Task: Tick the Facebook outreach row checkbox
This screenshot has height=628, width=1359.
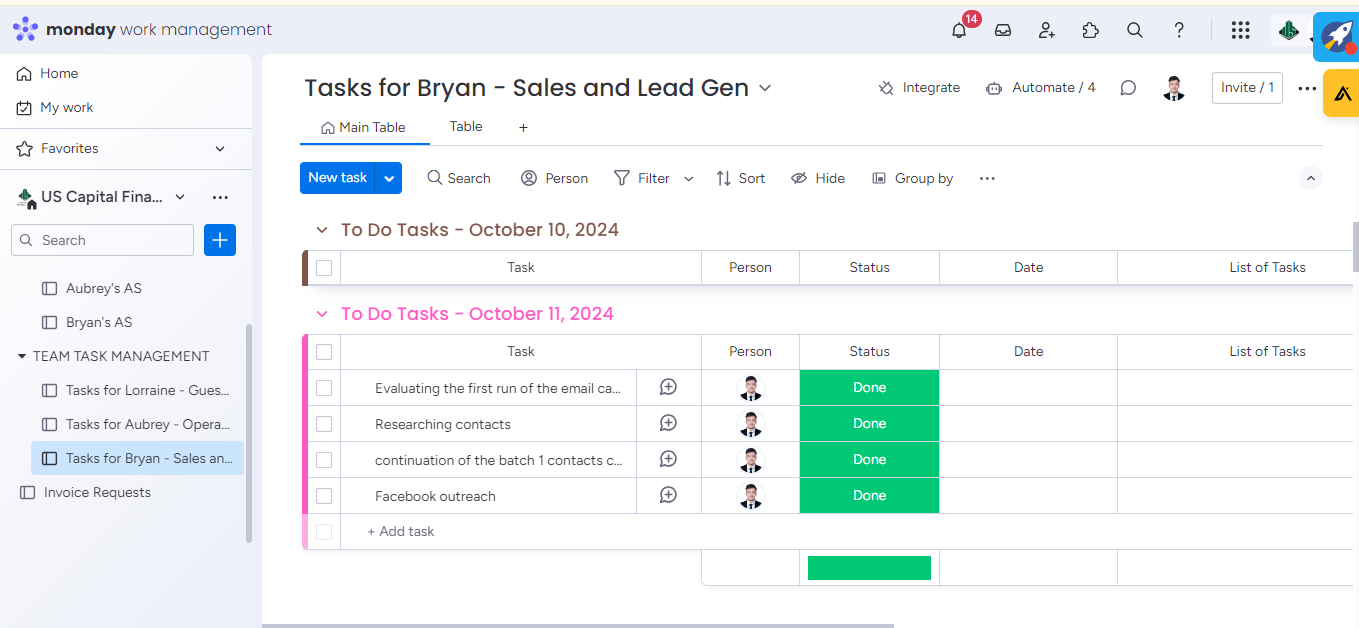Action: [324, 496]
